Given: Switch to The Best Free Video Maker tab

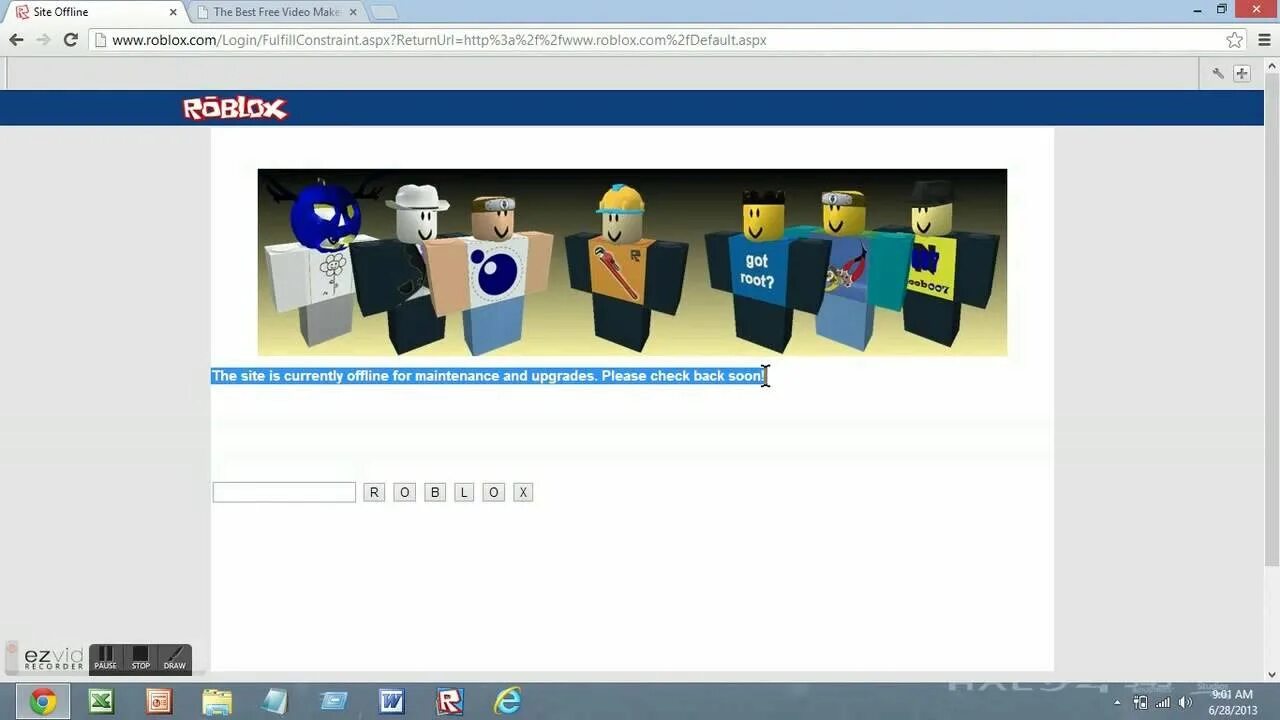Looking at the screenshot, I should pyautogui.click(x=276, y=12).
